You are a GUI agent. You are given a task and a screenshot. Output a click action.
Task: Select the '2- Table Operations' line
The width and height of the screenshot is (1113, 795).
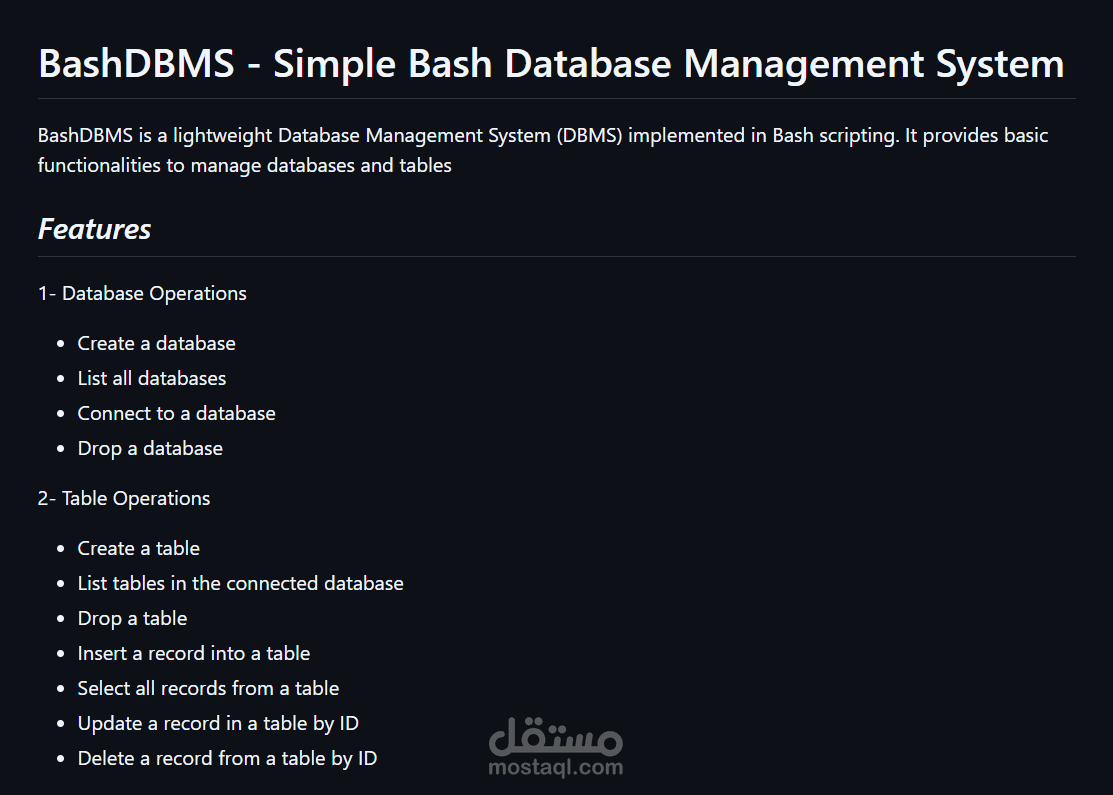click(x=124, y=498)
